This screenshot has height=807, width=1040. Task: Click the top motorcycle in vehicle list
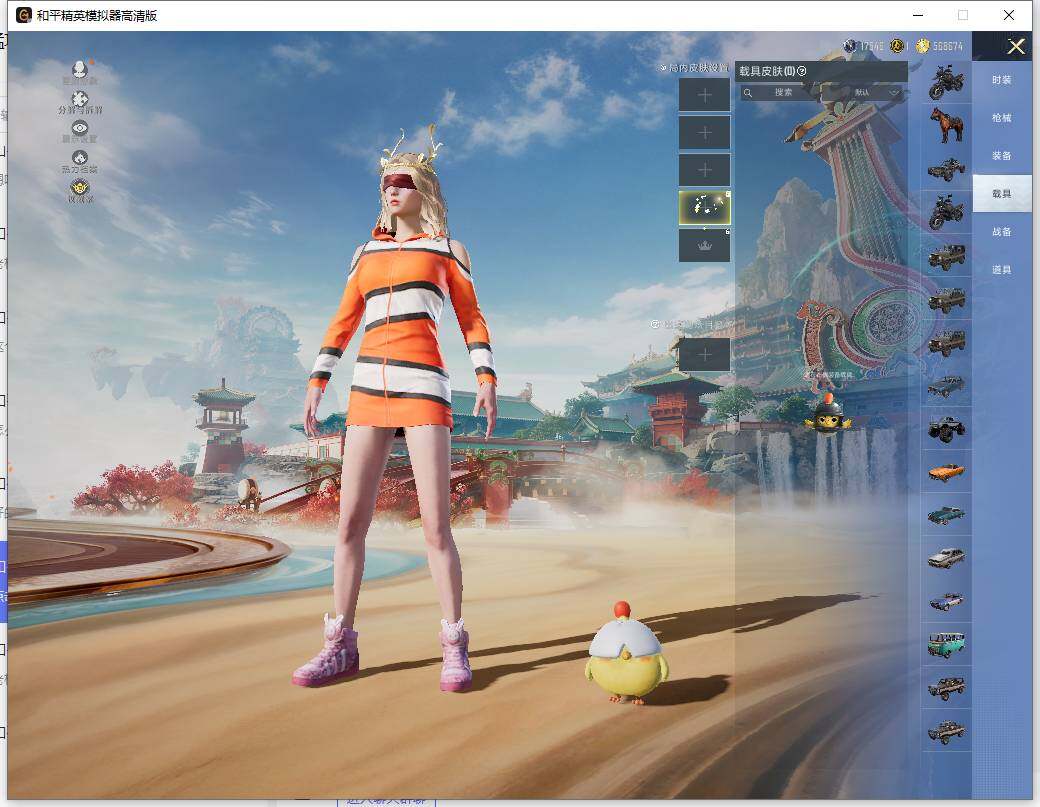pos(945,82)
